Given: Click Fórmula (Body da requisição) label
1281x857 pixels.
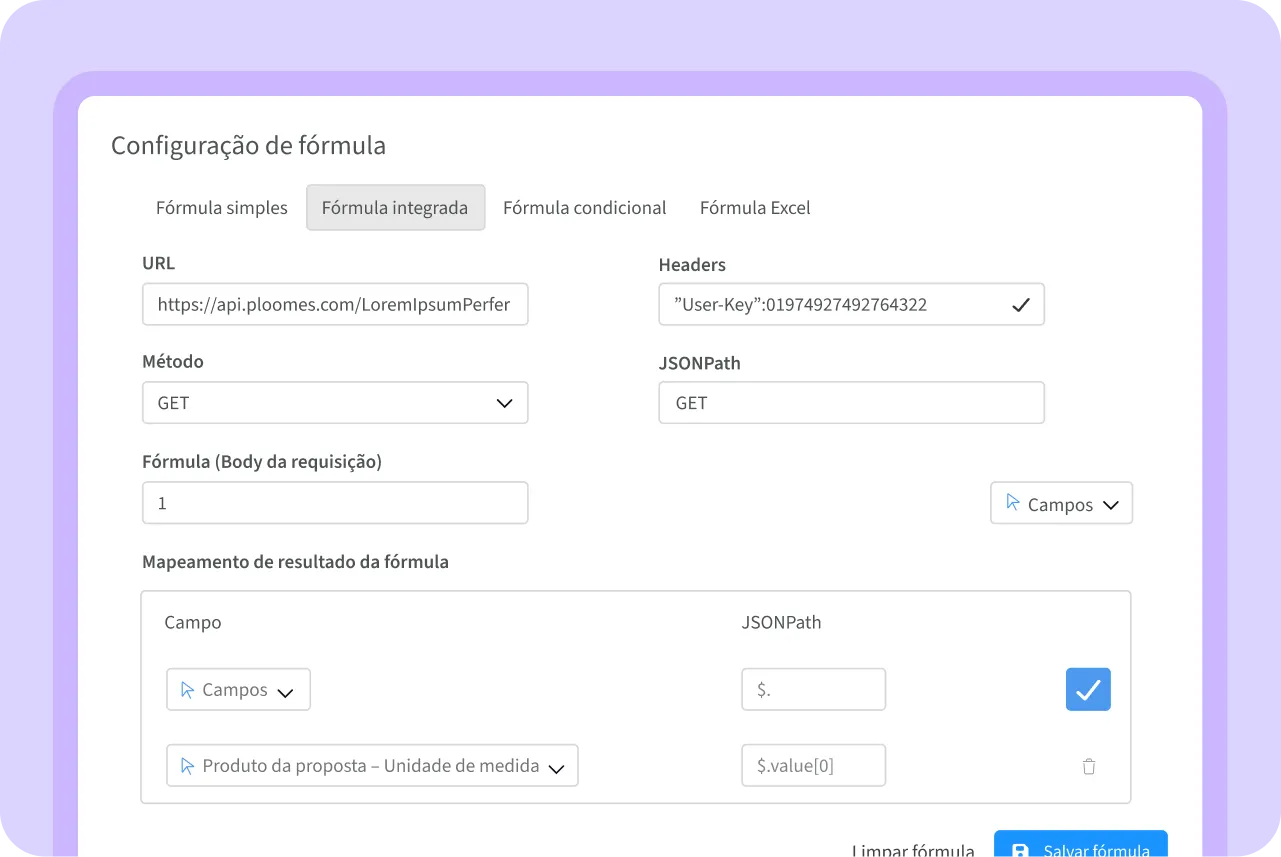Looking at the screenshot, I should [x=262, y=462].
